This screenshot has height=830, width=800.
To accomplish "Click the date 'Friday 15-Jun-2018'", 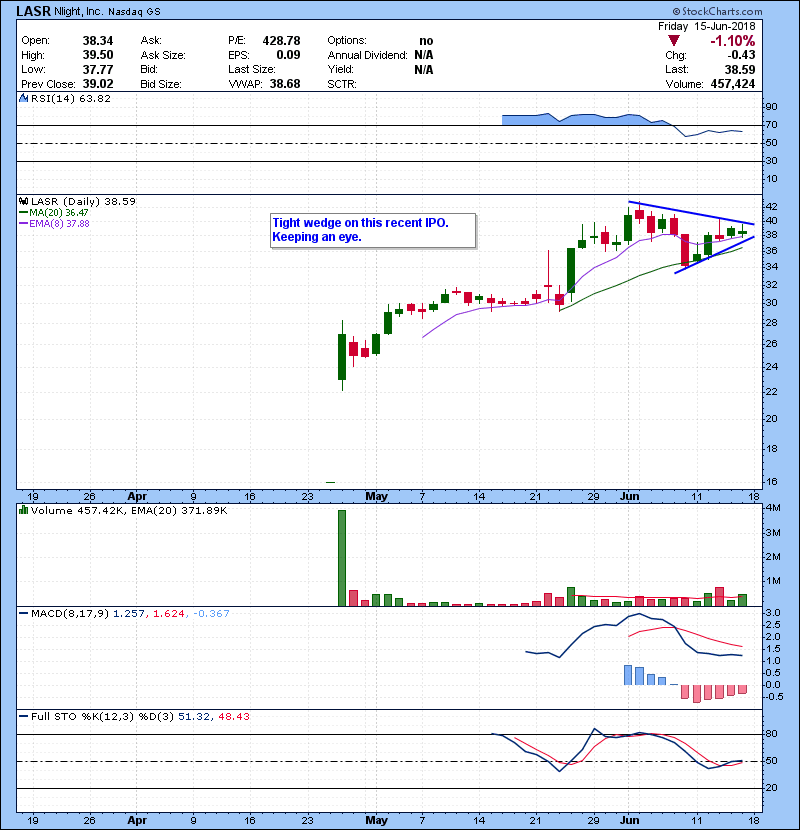I will tap(706, 26).
